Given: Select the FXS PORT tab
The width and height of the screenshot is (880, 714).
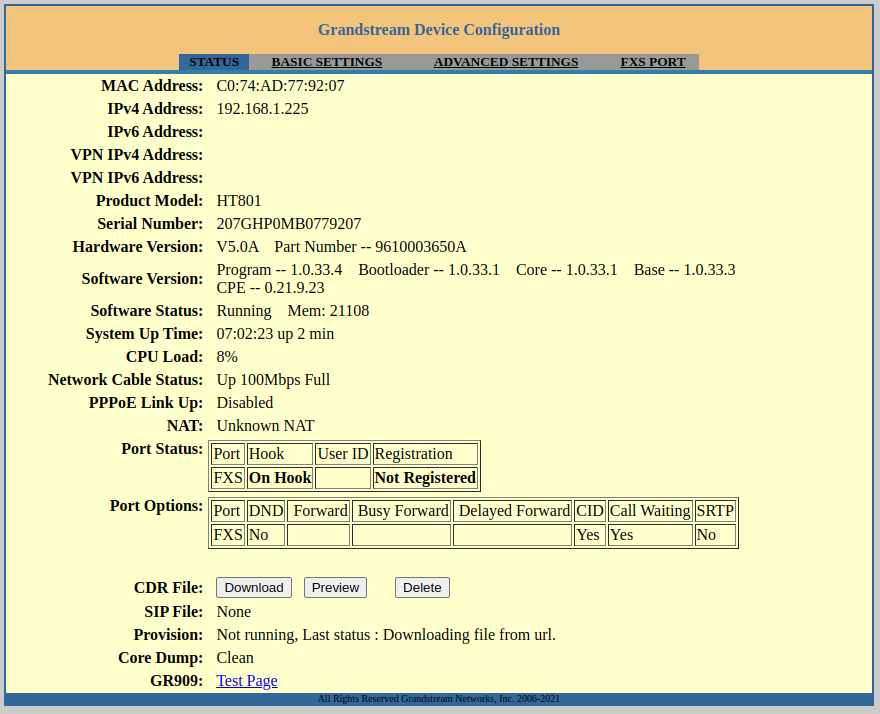Looking at the screenshot, I should click(x=653, y=61).
